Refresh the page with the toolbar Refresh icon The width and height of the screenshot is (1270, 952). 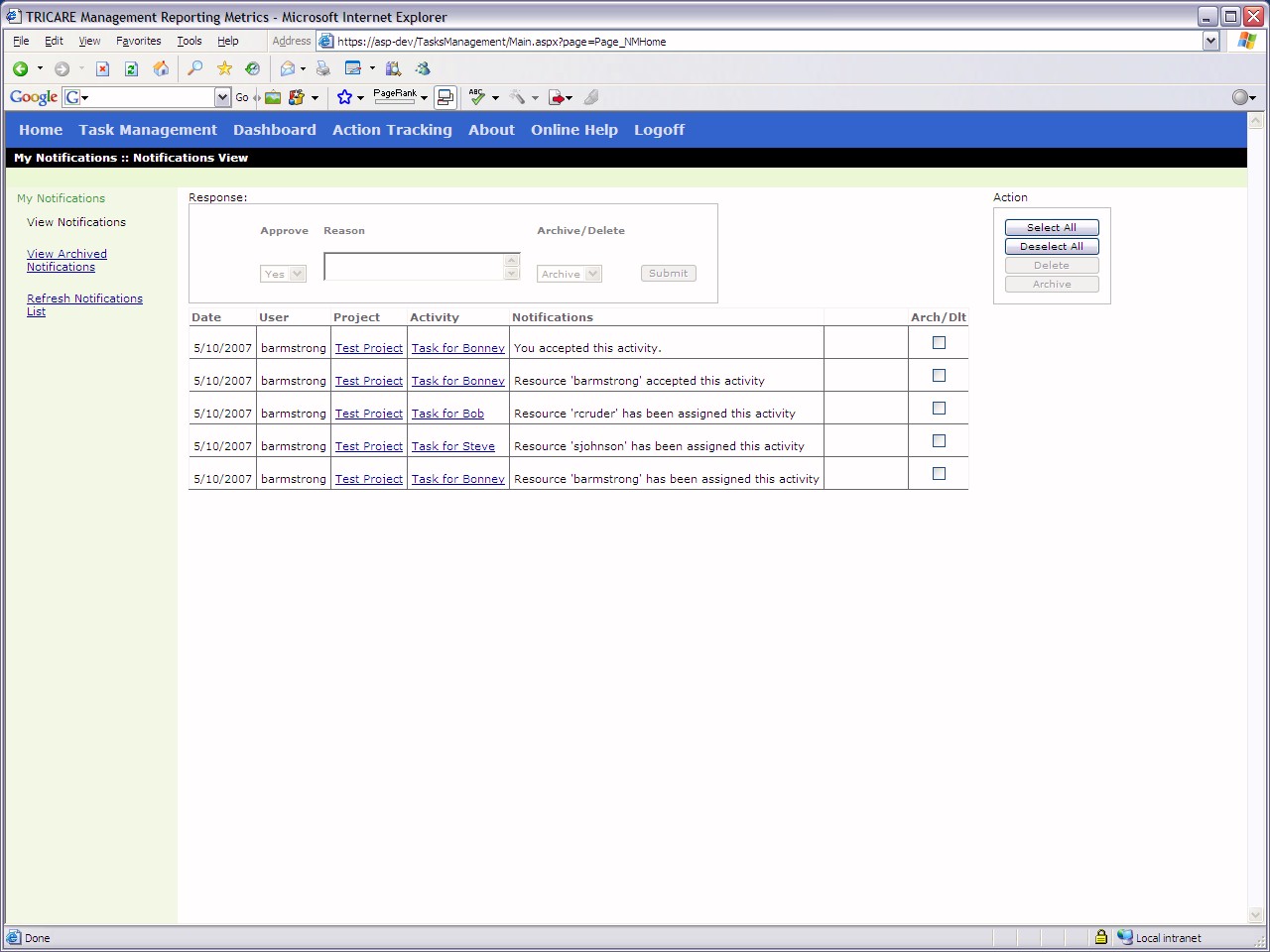[x=131, y=68]
